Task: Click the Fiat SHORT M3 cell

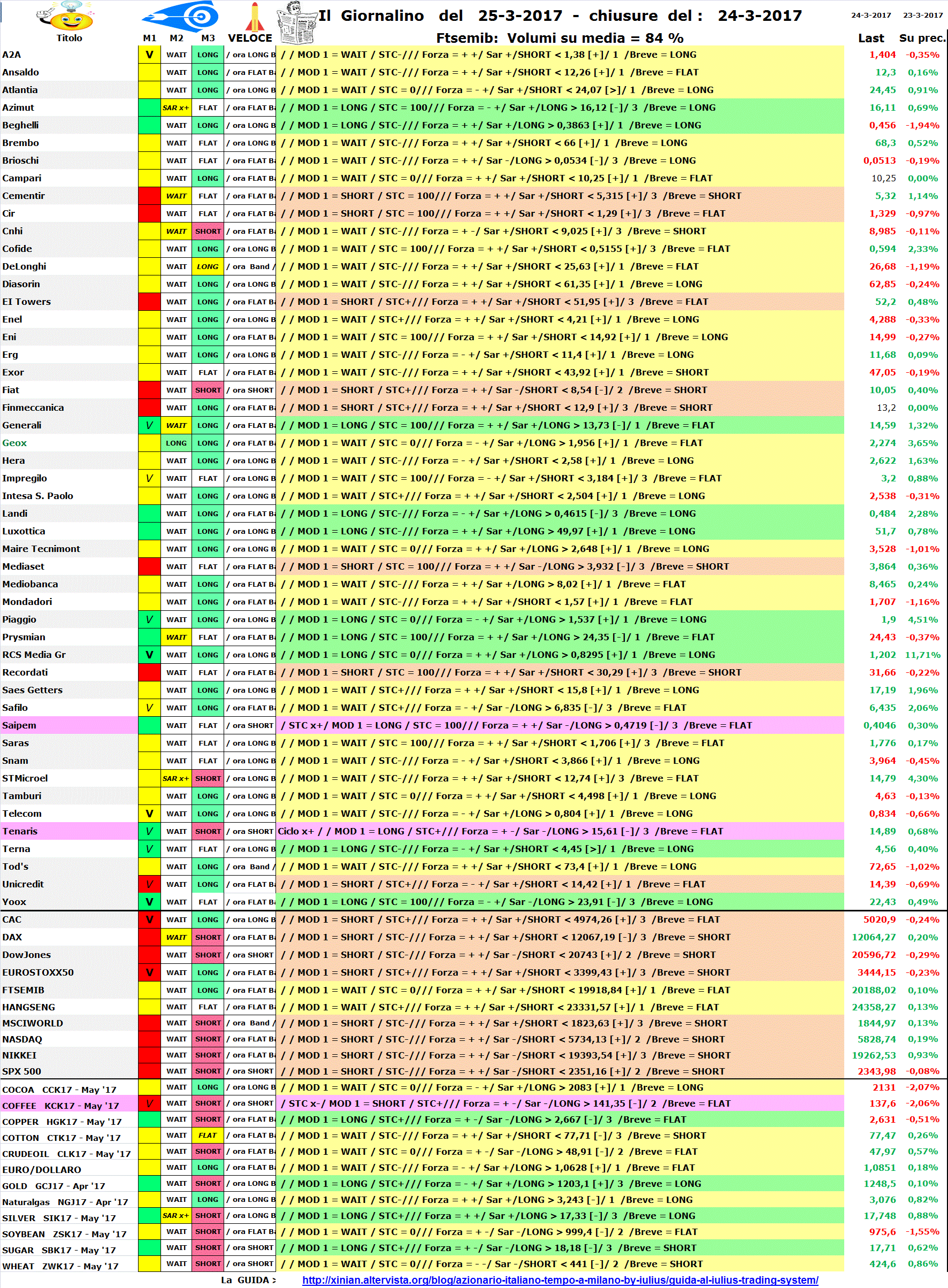Action: tap(208, 390)
